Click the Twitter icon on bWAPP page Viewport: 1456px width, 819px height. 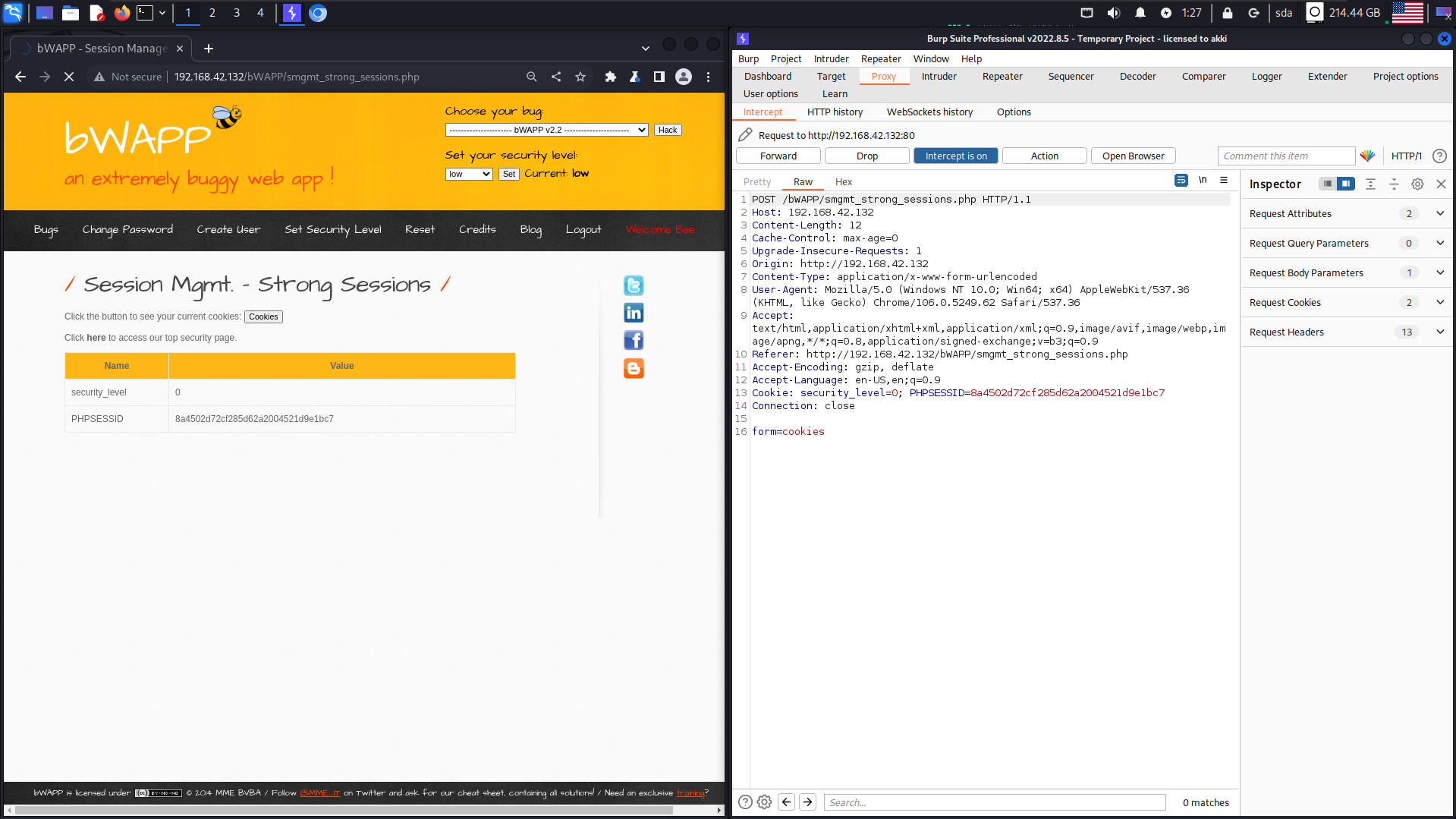point(634,285)
